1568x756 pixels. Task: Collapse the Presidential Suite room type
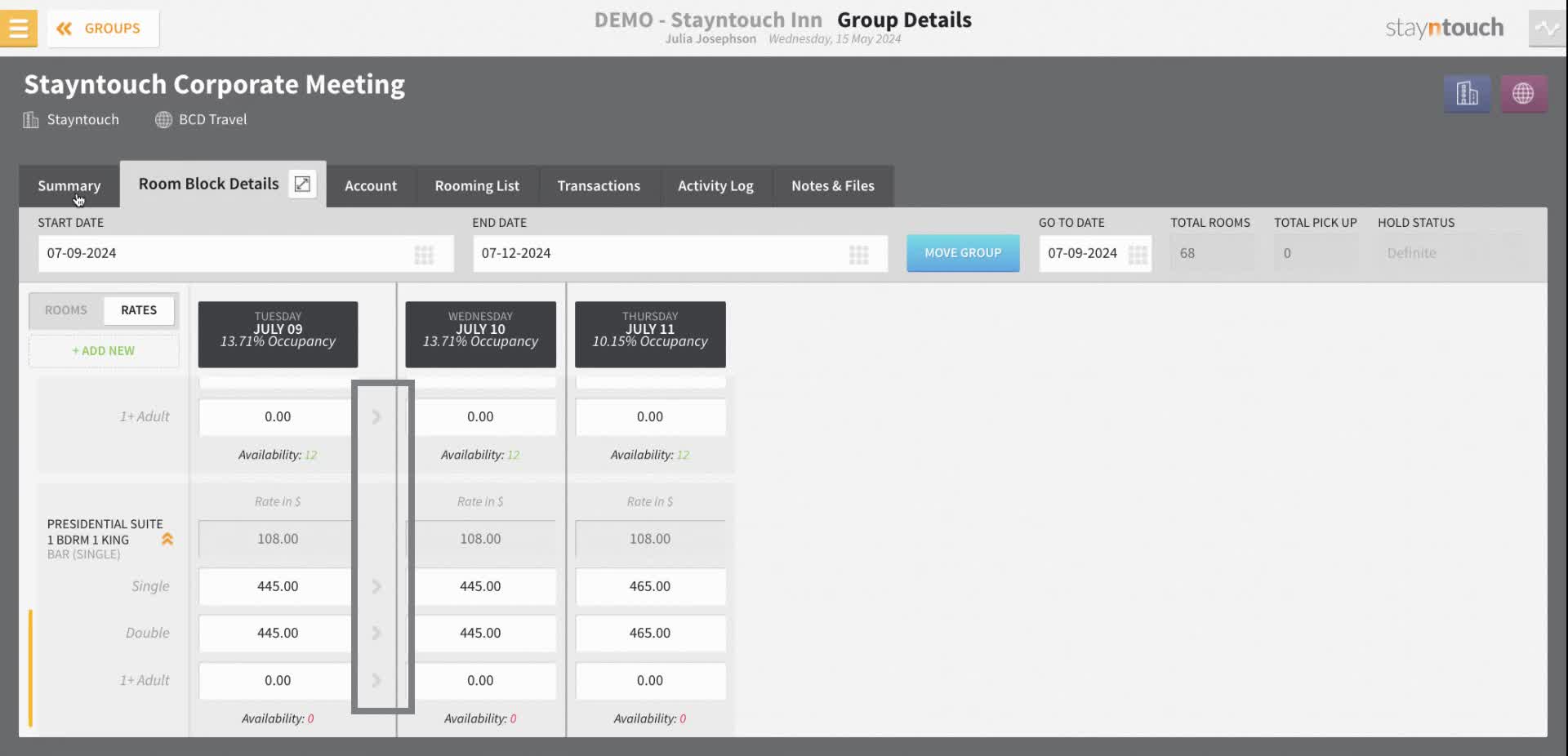tap(167, 539)
